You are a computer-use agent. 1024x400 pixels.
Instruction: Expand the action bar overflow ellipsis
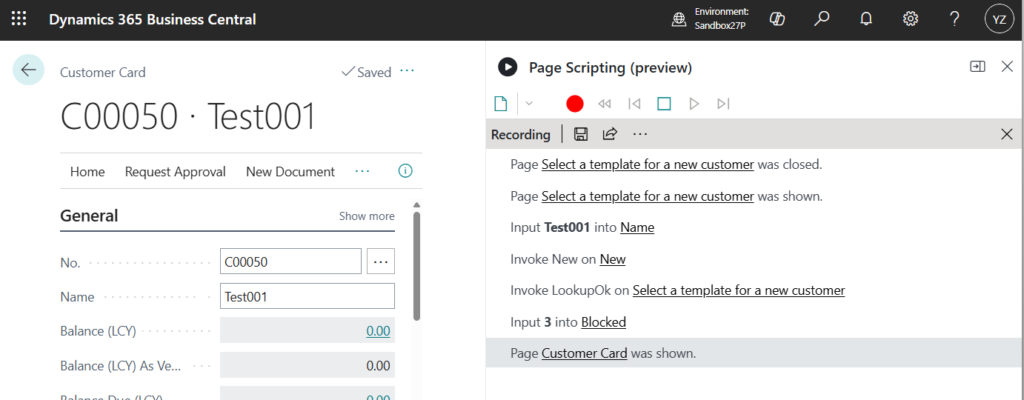tap(362, 171)
